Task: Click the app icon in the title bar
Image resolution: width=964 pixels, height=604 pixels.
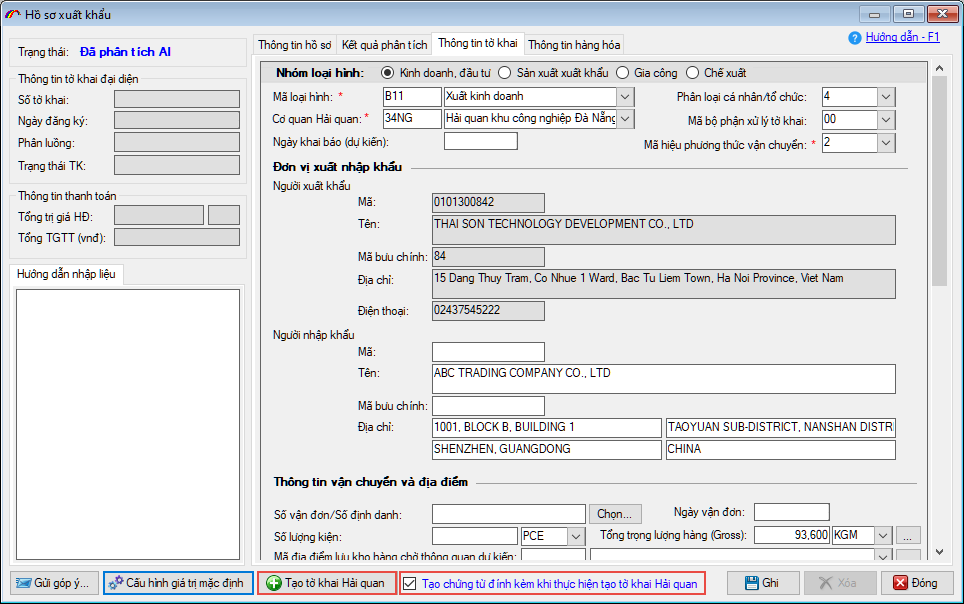Action: [x=12, y=14]
